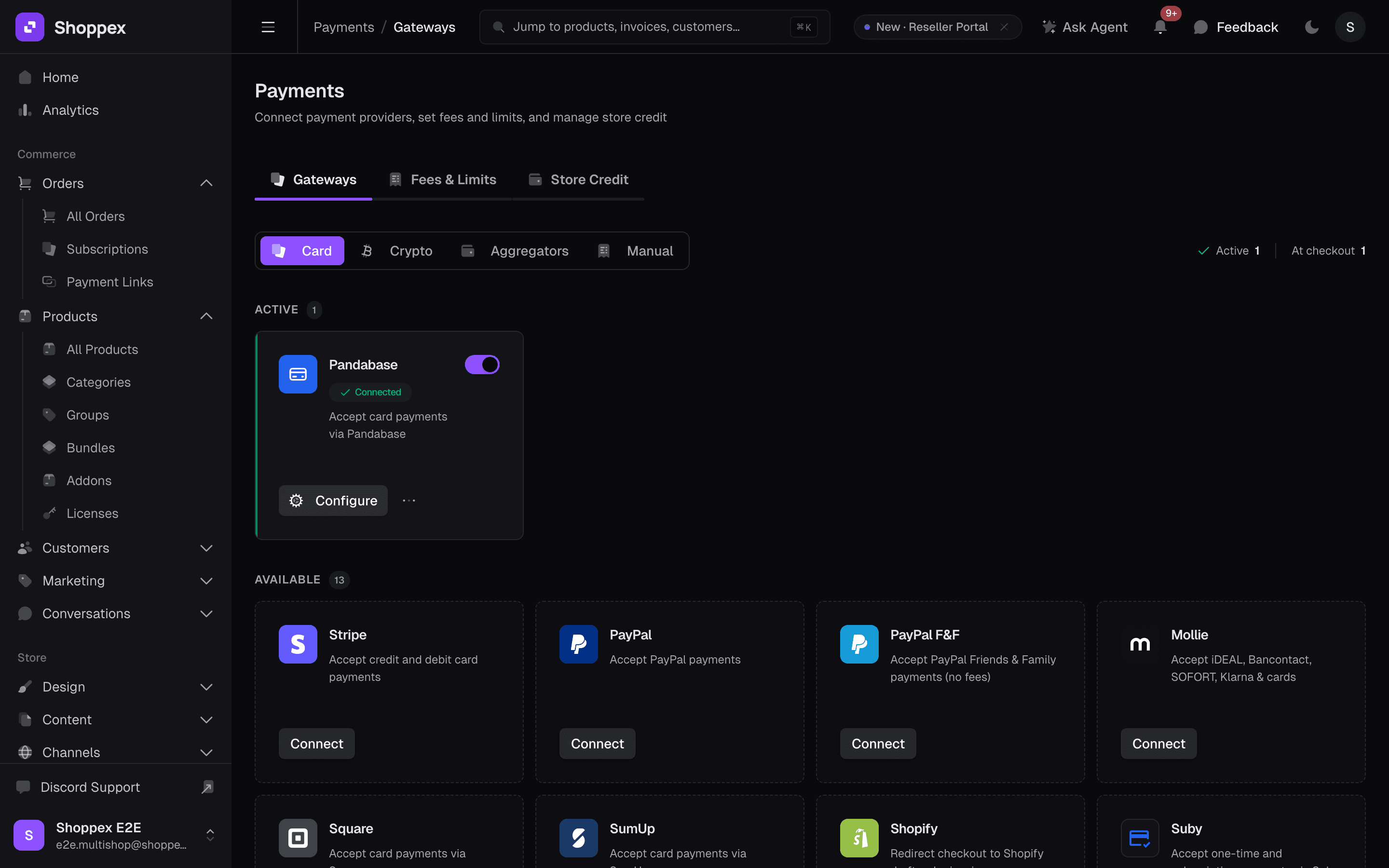Switch theme with the moon icon
The width and height of the screenshot is (1389, 868).
pyautogui.click(x=1311, y=27)
